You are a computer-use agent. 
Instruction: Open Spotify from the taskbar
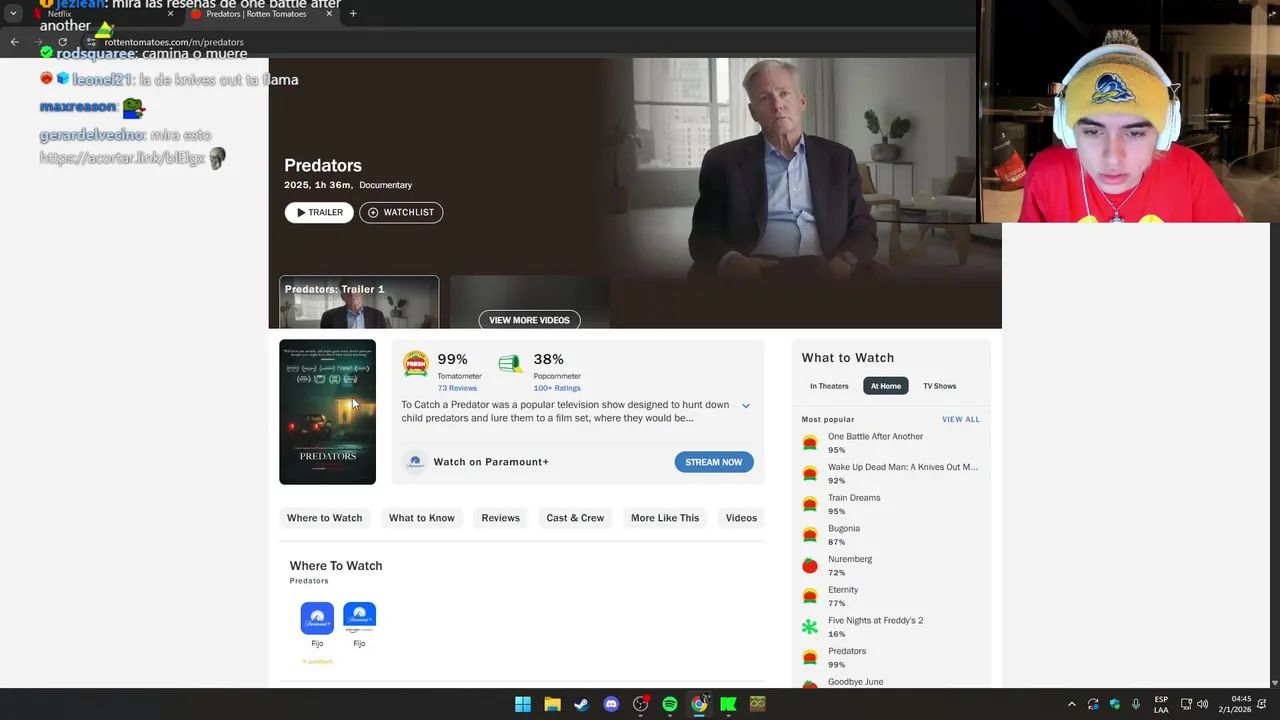point(670,704)
